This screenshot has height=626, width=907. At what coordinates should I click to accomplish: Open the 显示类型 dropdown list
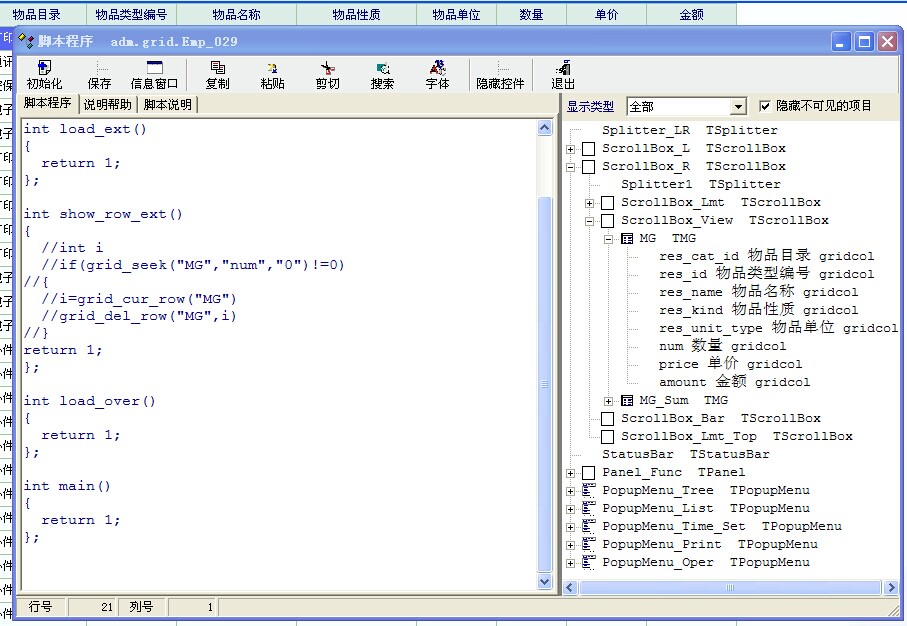pyautogui.click(x=738, y=107)
